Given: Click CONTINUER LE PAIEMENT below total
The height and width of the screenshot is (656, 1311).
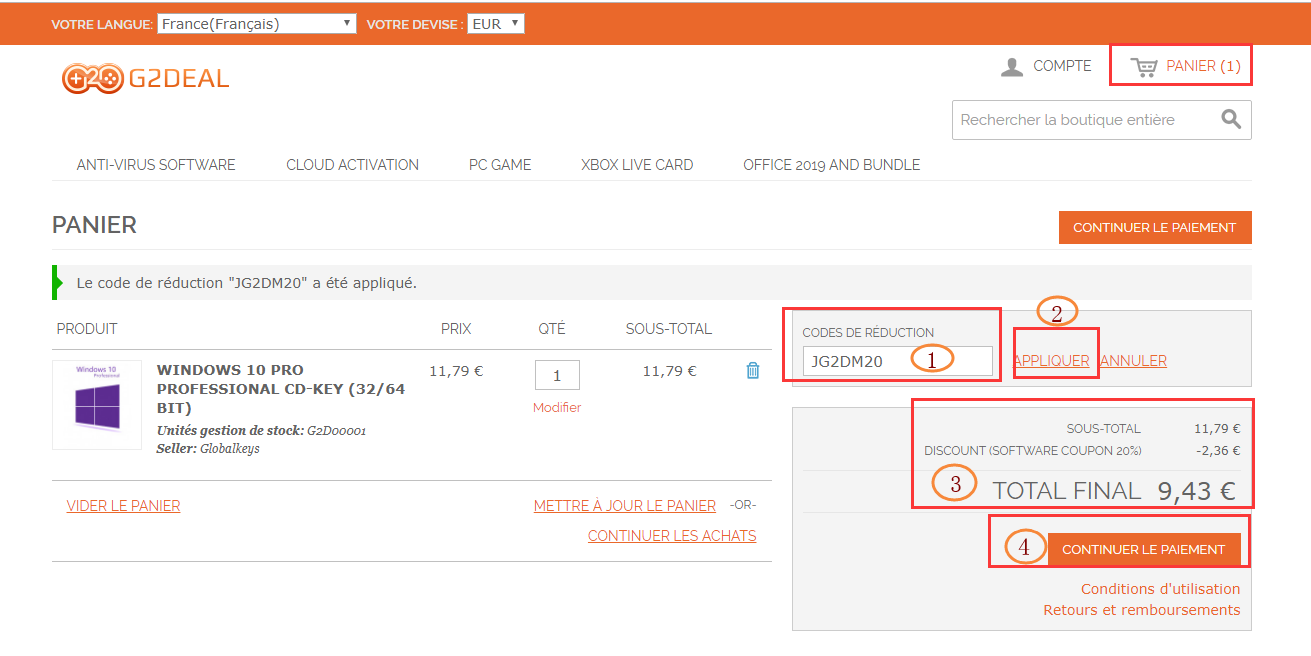Looking at the screenshot, I should click(1143, 549).
